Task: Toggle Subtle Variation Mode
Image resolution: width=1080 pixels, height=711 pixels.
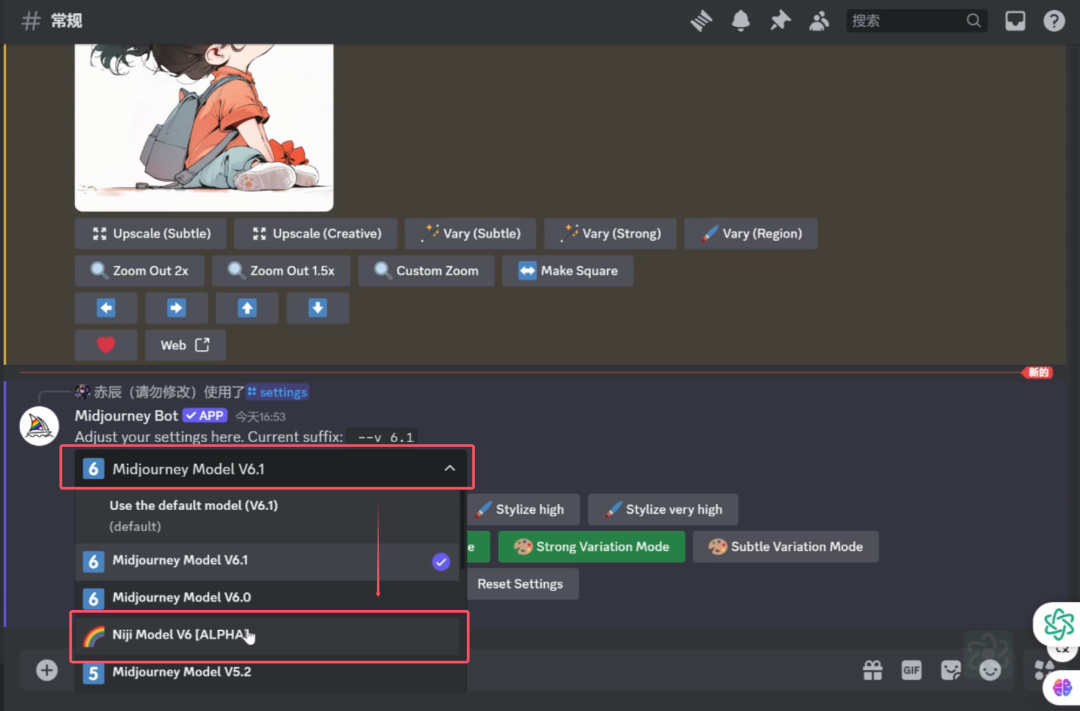Action: point(785,547)
